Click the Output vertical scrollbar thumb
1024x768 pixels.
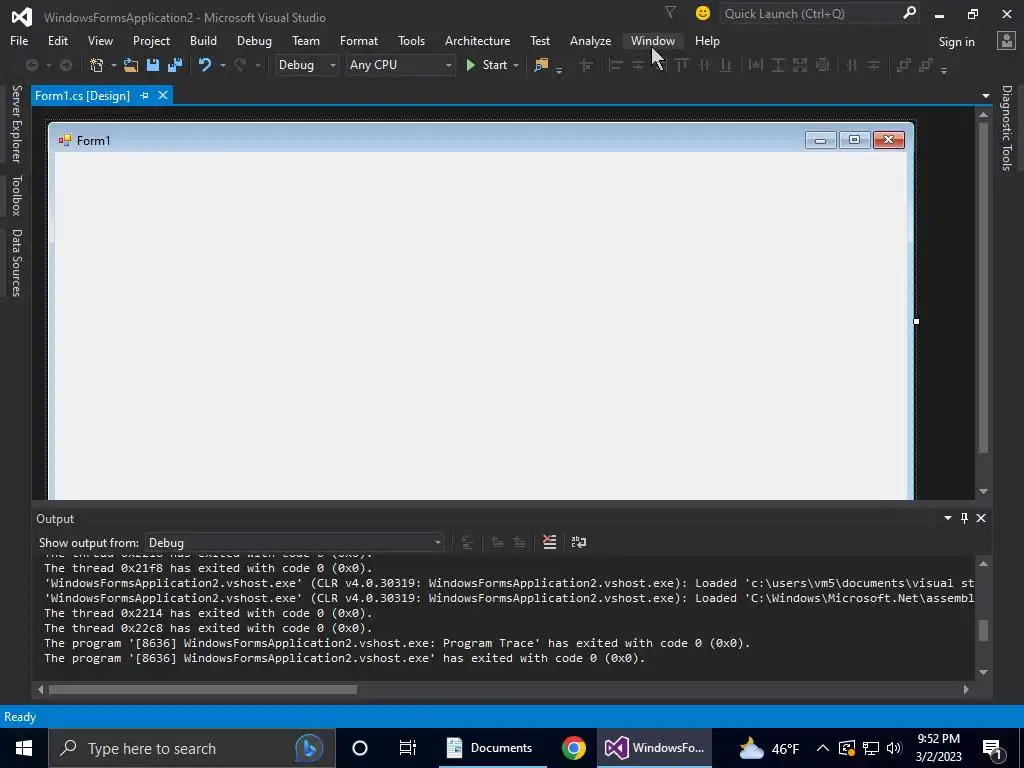[x=984, y=630]
